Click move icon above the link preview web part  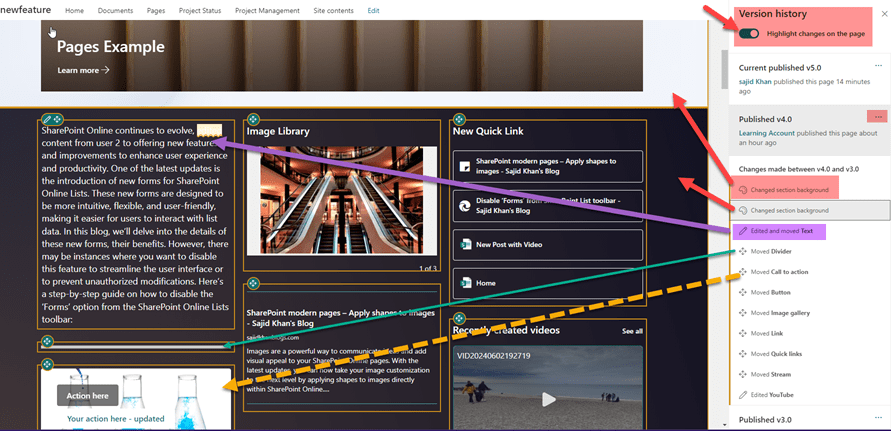[x=253, y=283]
